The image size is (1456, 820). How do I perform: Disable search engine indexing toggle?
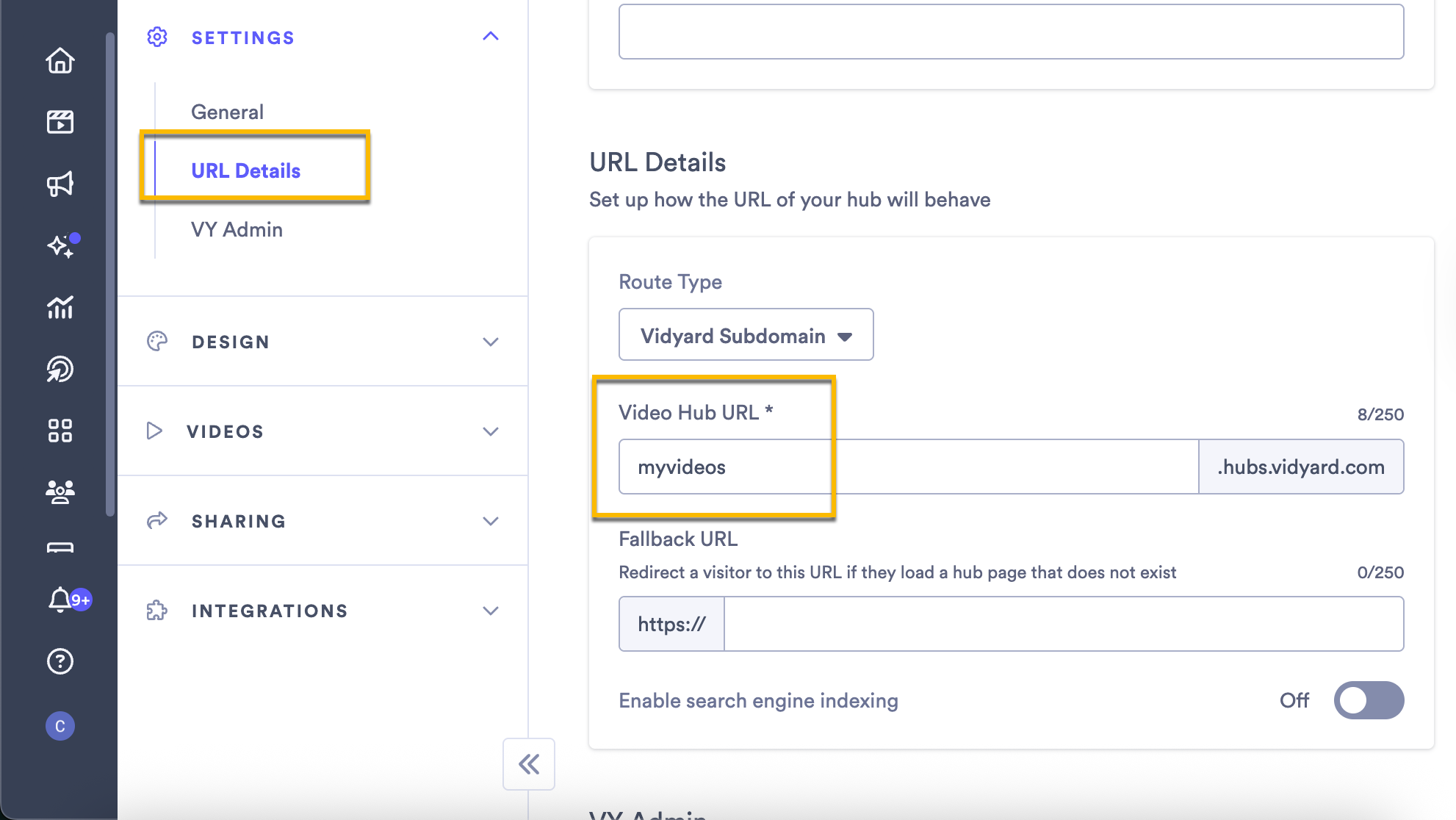tap(1367, 700)
